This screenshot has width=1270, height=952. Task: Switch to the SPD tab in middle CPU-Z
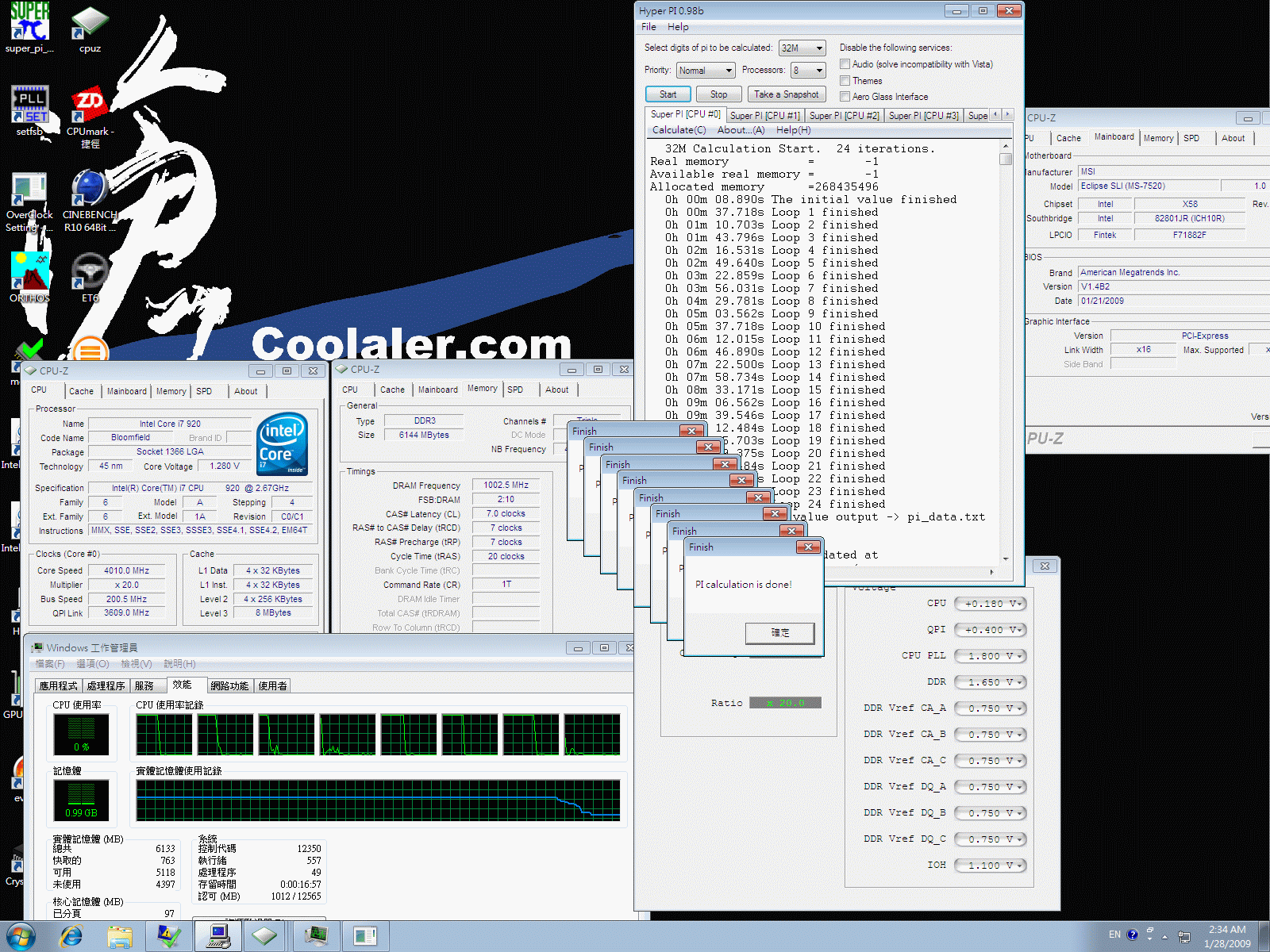click(x=515, y=390)
